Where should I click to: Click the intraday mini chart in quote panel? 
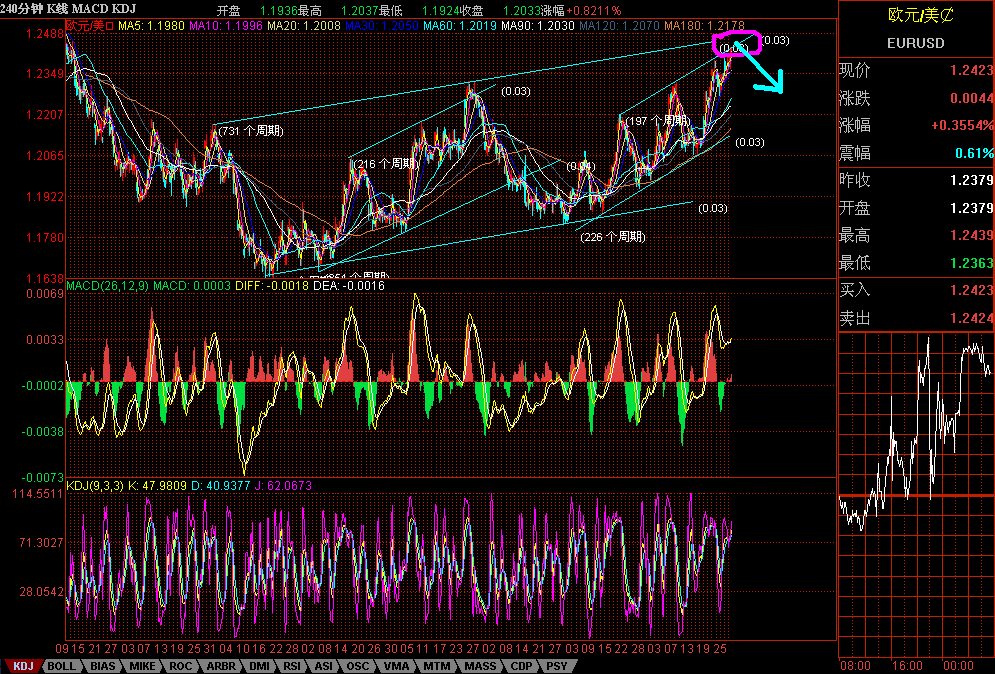coord(916,495)
